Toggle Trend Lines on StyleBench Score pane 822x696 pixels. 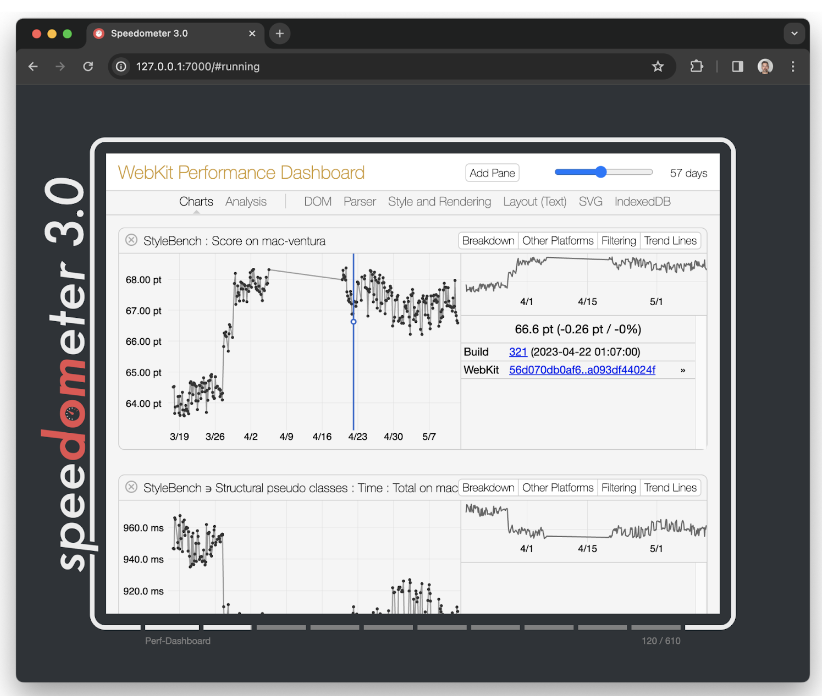pos(670,241)
